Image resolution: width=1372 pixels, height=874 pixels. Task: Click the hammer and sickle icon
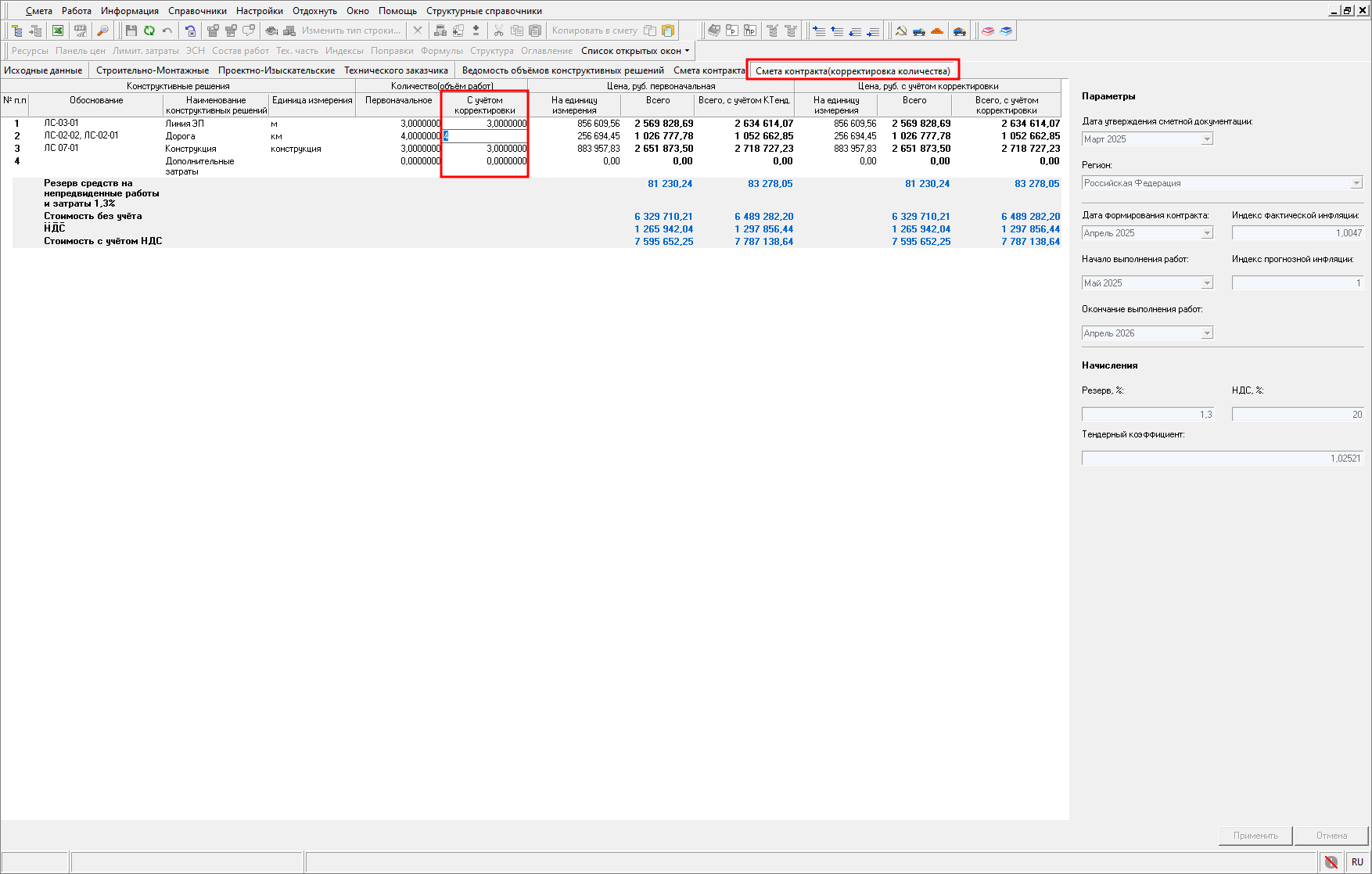(x=901, y=31)
